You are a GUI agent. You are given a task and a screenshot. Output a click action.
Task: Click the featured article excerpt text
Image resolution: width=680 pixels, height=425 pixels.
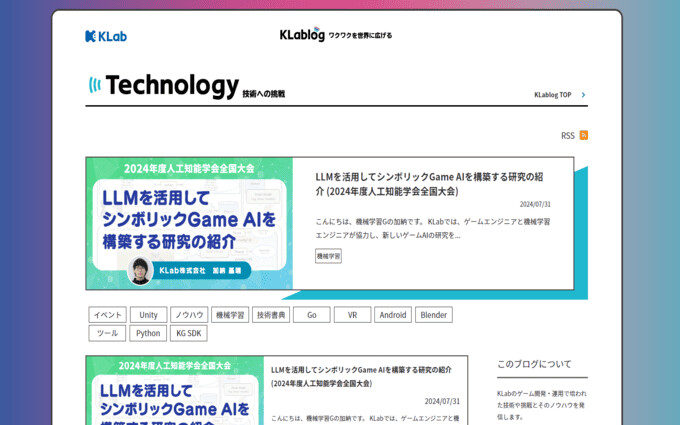(433, 229)
